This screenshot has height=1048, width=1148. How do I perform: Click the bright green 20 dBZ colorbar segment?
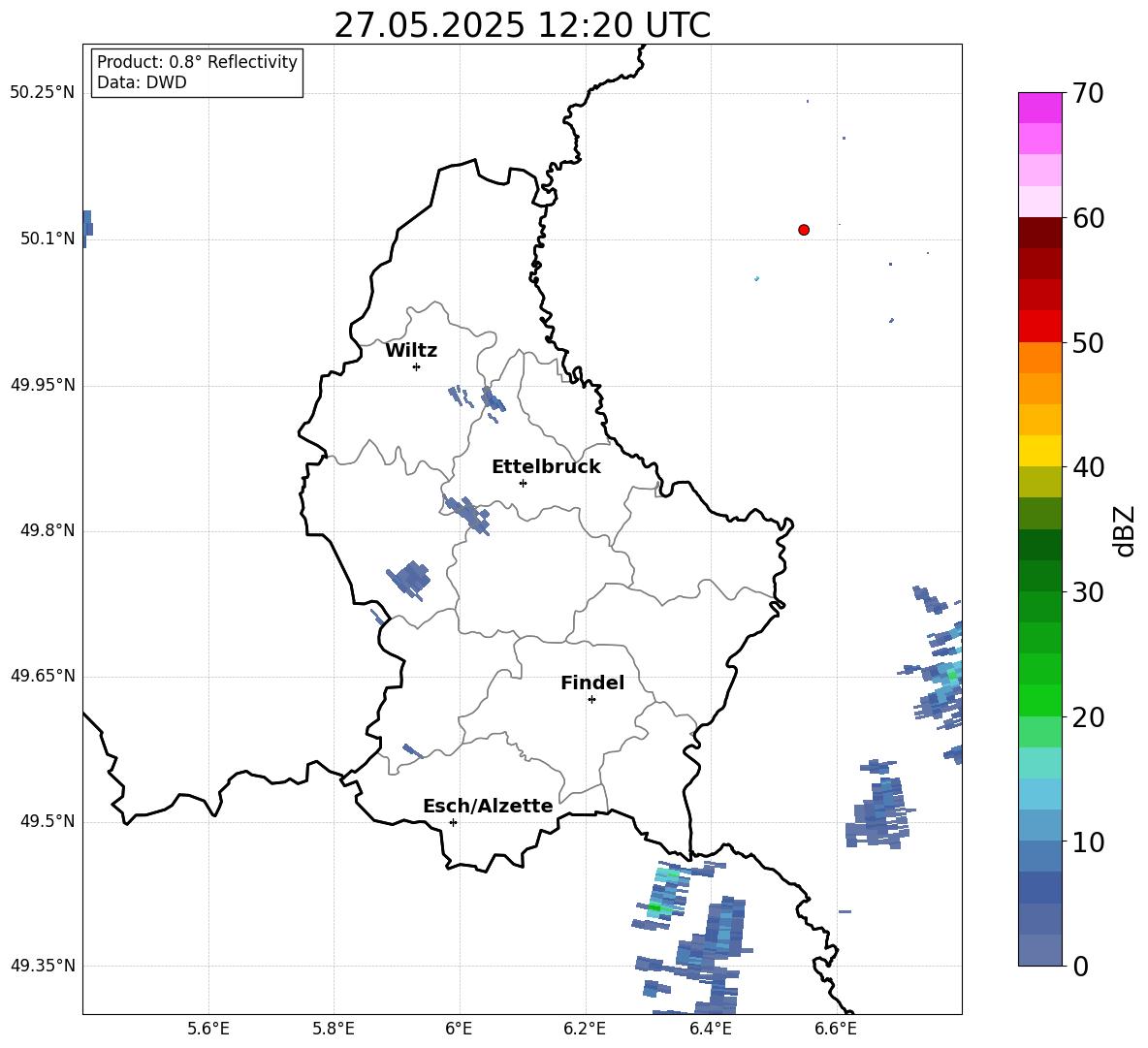(1040, 700)
